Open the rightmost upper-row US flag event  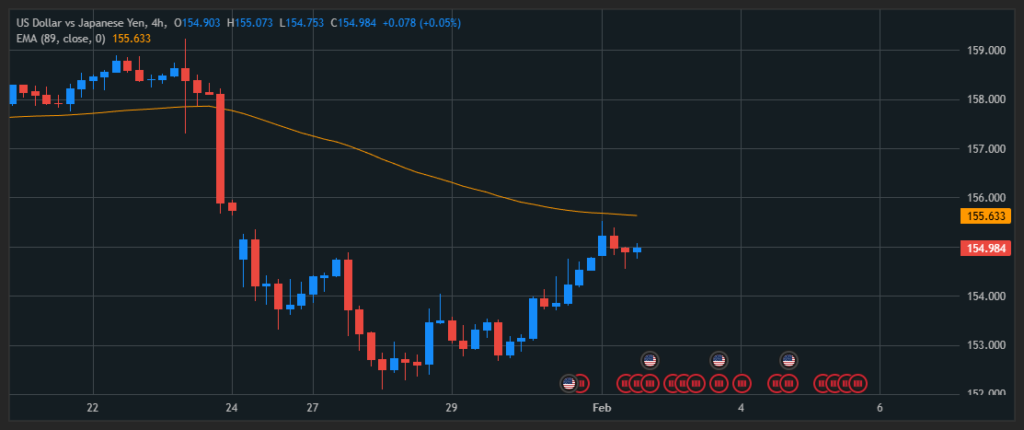click(x=788, y=360)
